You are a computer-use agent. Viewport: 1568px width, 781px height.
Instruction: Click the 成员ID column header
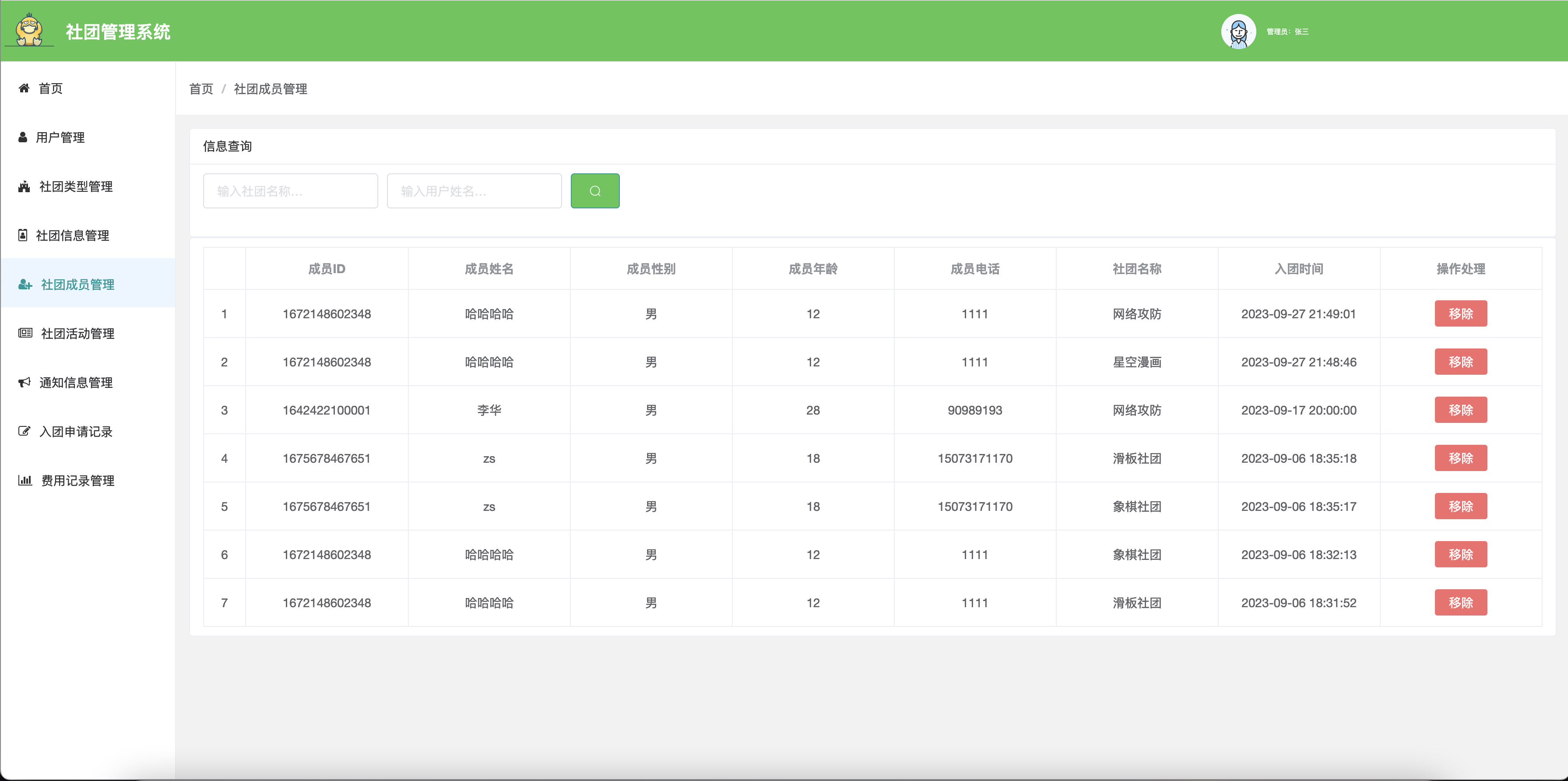327,268
